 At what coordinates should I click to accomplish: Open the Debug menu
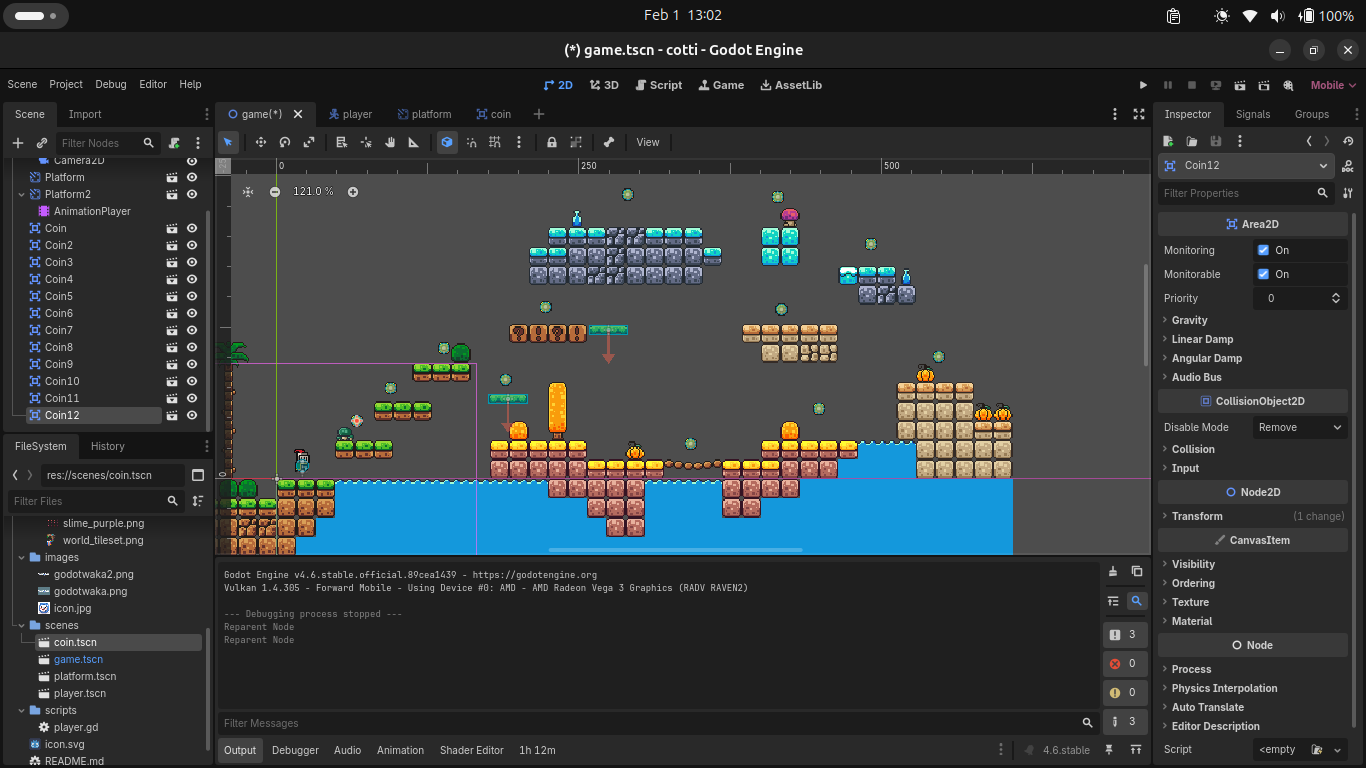coord(111,85)
